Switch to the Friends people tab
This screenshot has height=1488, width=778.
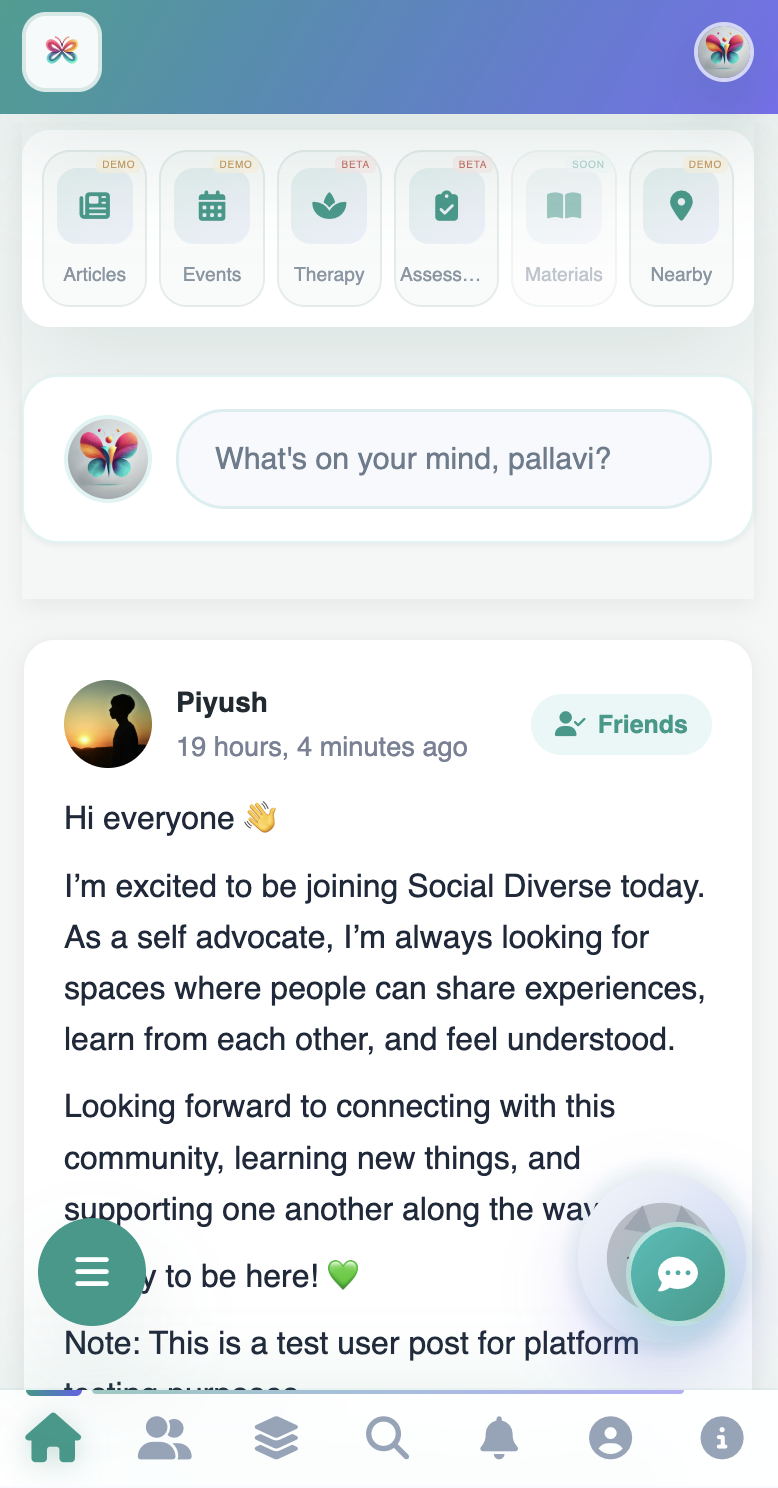click(x=165, y=1438)
